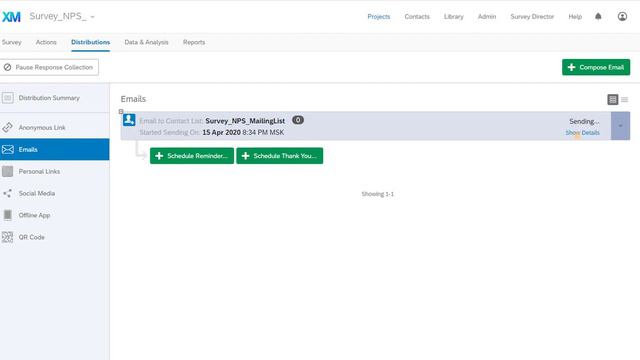Open the Survey tab
640x360 pixels.
(11, 42)
